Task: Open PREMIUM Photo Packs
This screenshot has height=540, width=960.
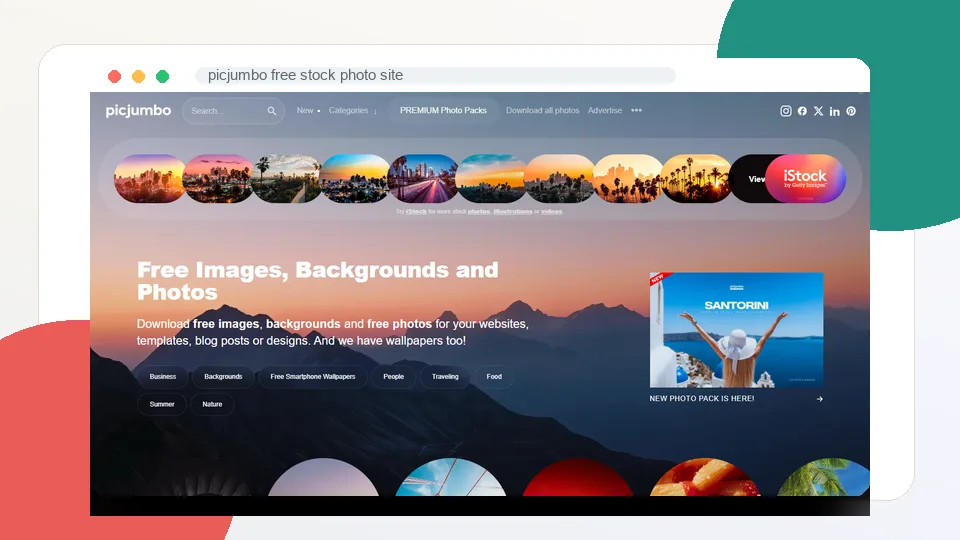Action: (x=443, y=110)
